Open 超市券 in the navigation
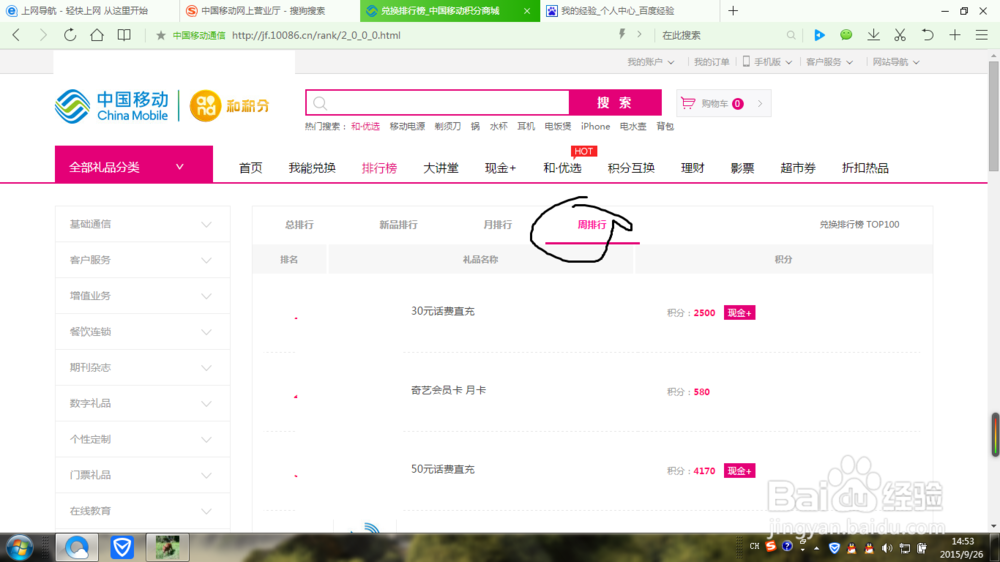The width and height of the screenshot is (1000, 562). pyautogui.click(x=798, y=168)
